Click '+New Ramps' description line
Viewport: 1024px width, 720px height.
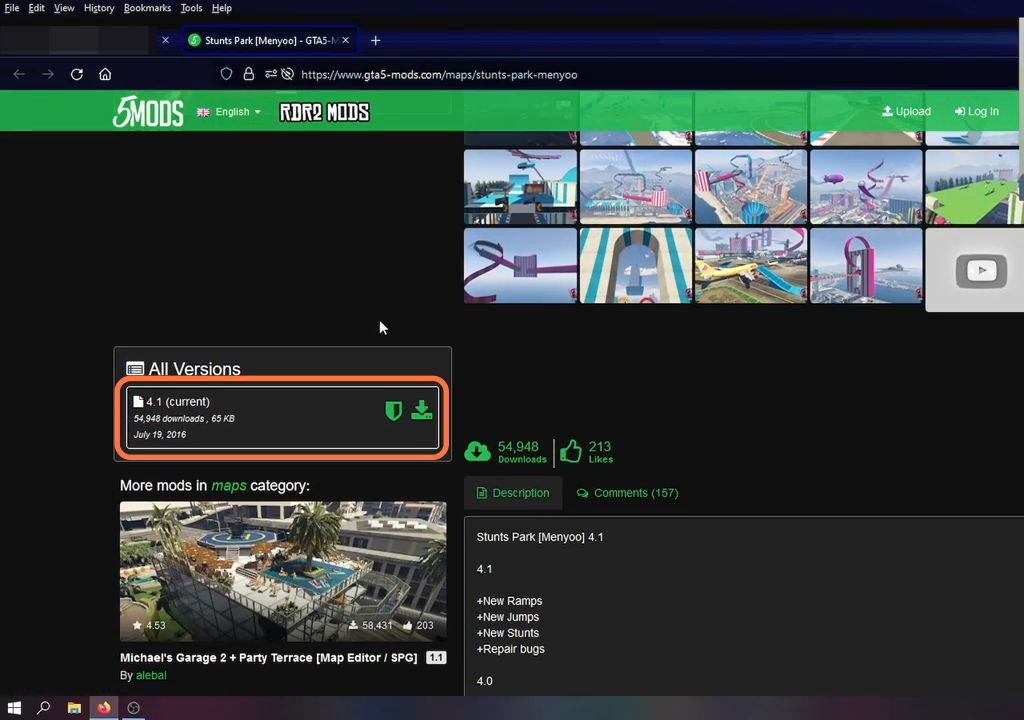coord(509,601)
